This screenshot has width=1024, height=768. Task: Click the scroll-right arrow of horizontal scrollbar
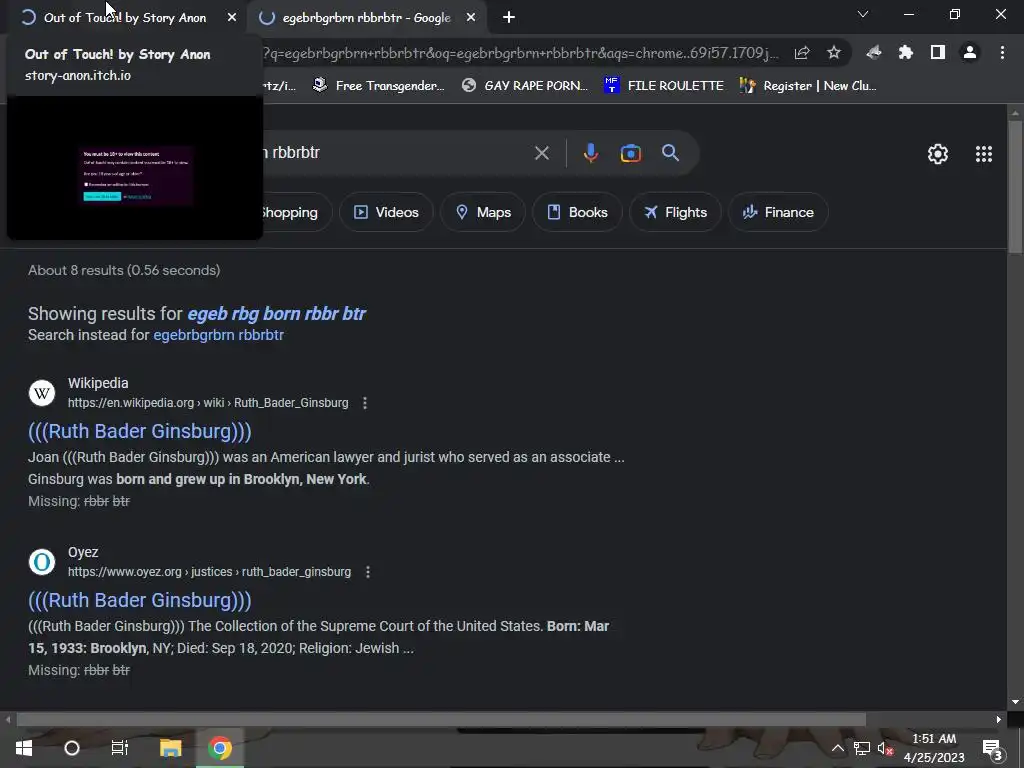coord(999,720)
